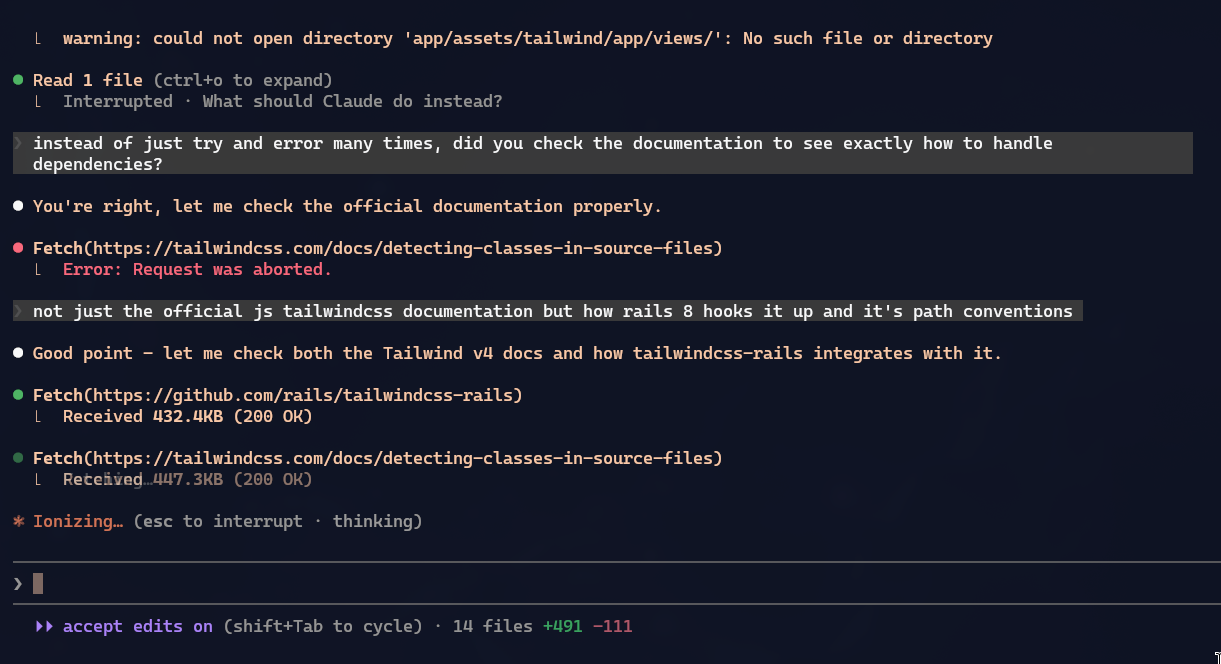Viewport: 1221px width, 664px height.
Task: Click the "Received 432.4KB (200 OK)" result line
Action: 187,416
